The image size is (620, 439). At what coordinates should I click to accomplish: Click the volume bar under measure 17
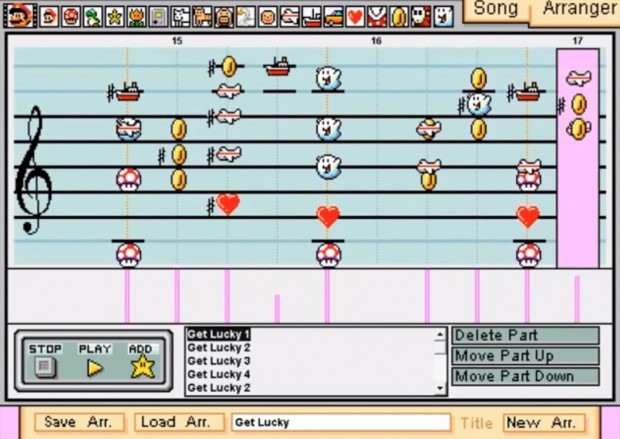577,299
